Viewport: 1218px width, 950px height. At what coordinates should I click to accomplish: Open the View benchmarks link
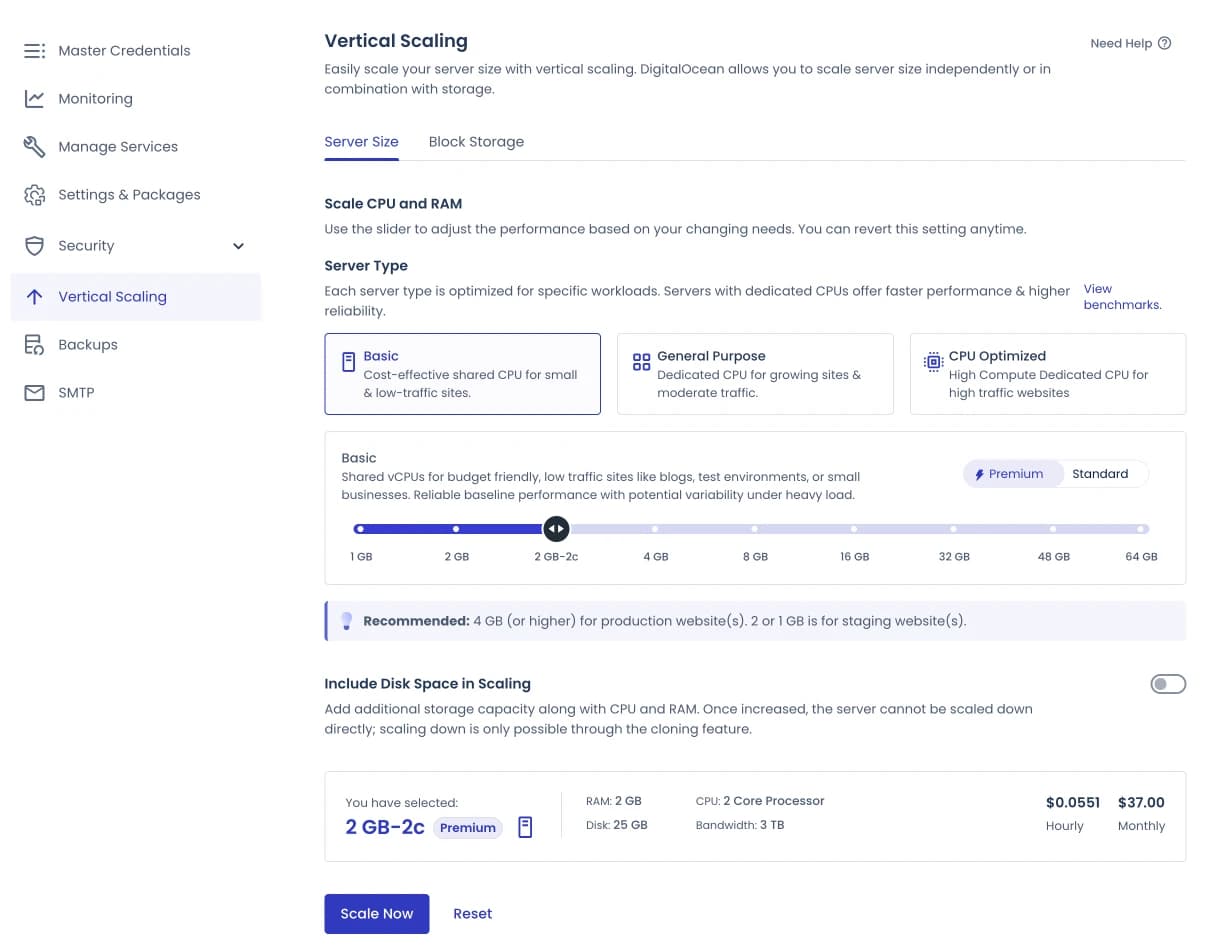[1121, 296]
